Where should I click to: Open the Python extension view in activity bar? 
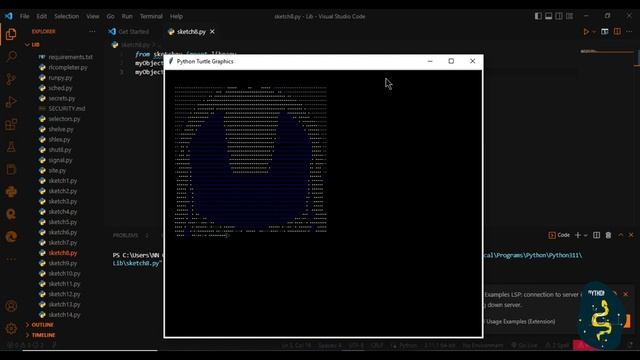pos(11,191)
